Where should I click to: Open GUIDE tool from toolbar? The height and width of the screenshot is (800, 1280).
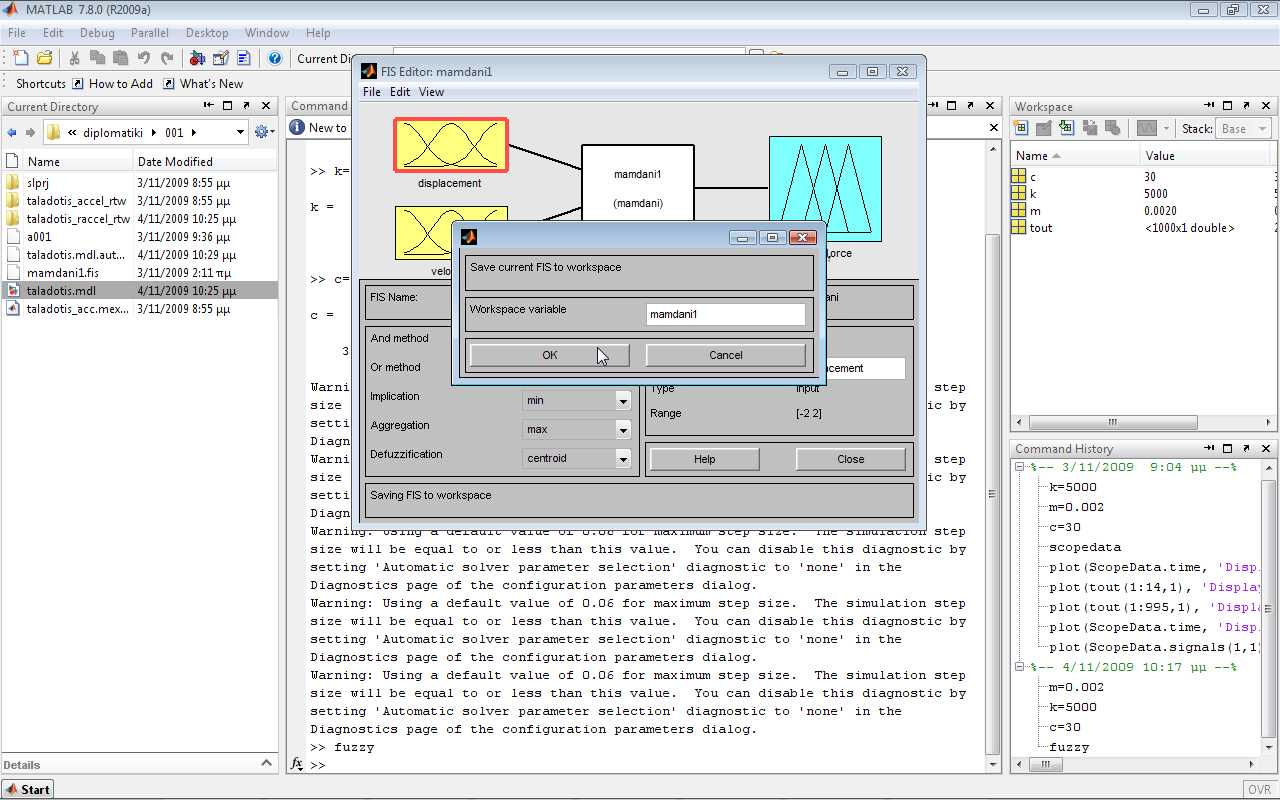(220, 59)
